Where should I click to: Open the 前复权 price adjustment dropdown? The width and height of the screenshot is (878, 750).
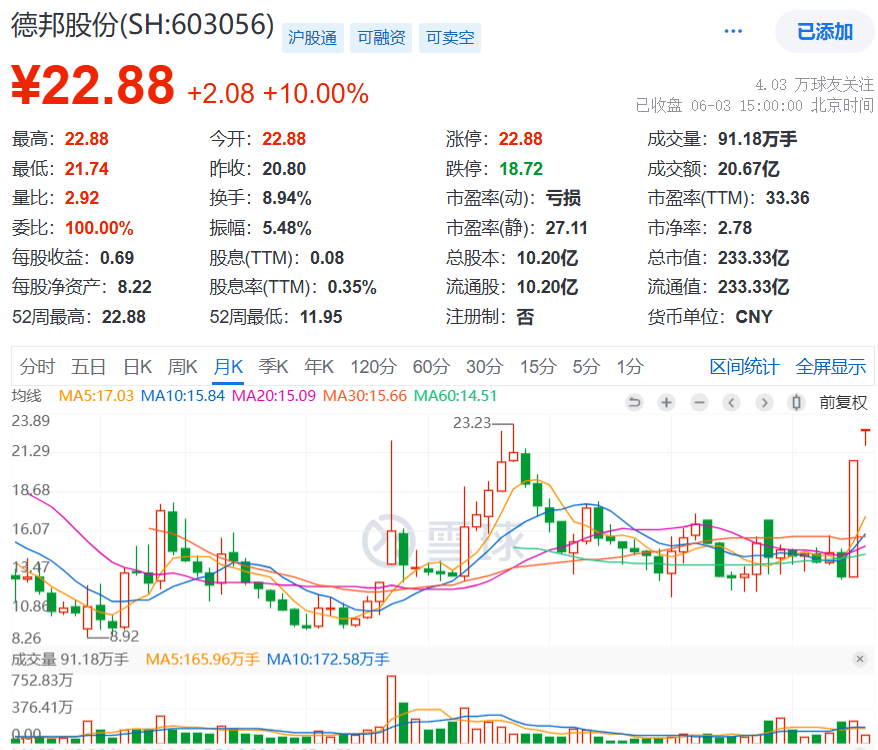(x=843, y=402)
